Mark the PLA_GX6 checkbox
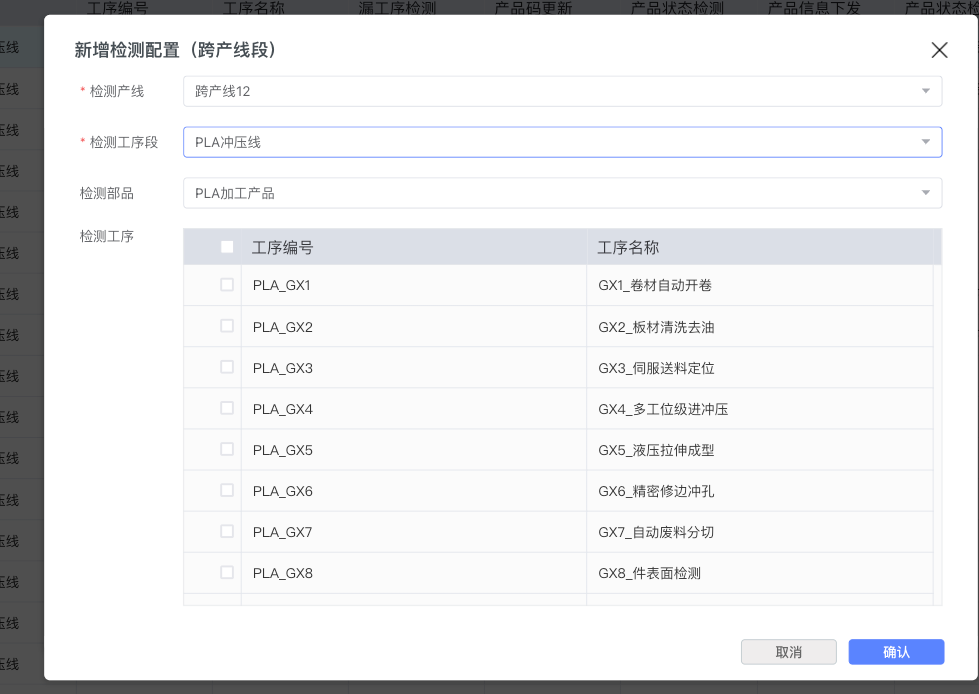979x694 pixels. tap(227, 490)
